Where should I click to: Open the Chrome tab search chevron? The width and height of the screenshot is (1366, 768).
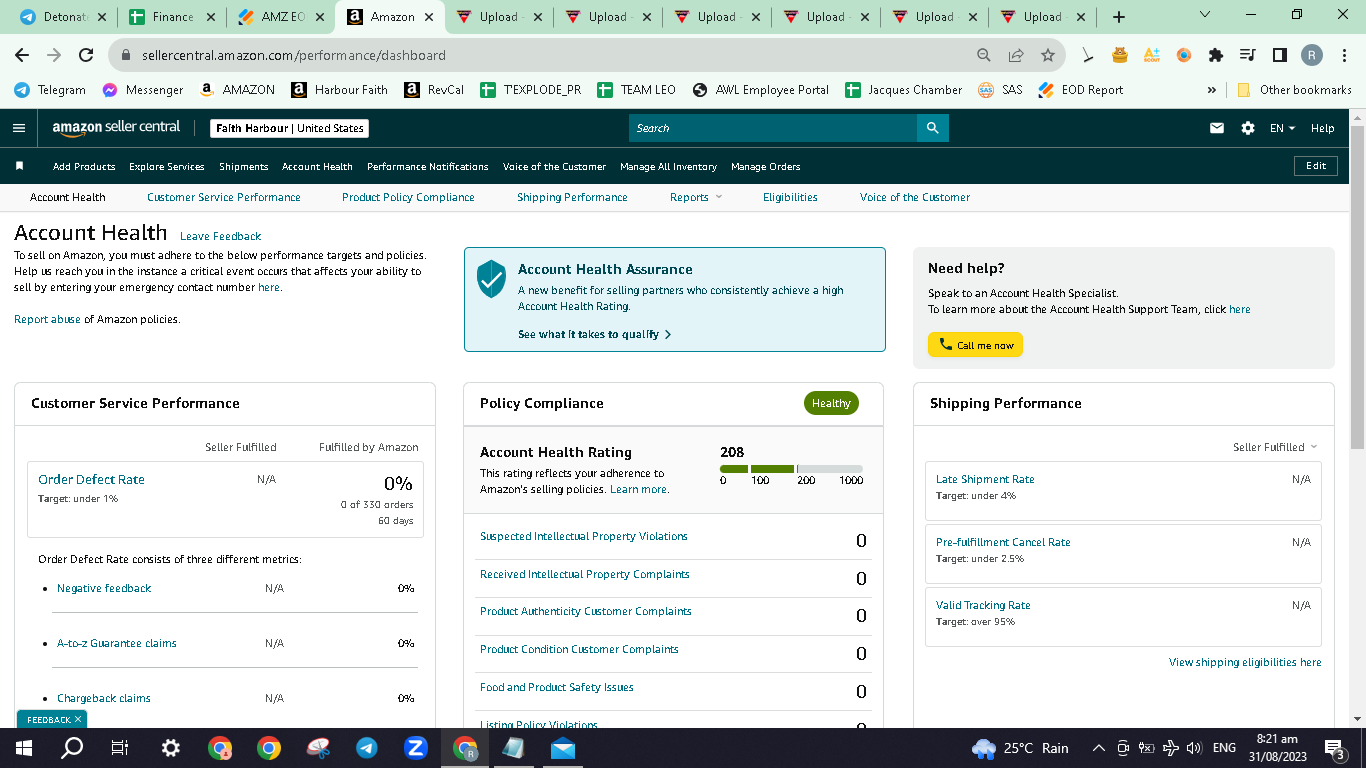[x=1205, y=16]
